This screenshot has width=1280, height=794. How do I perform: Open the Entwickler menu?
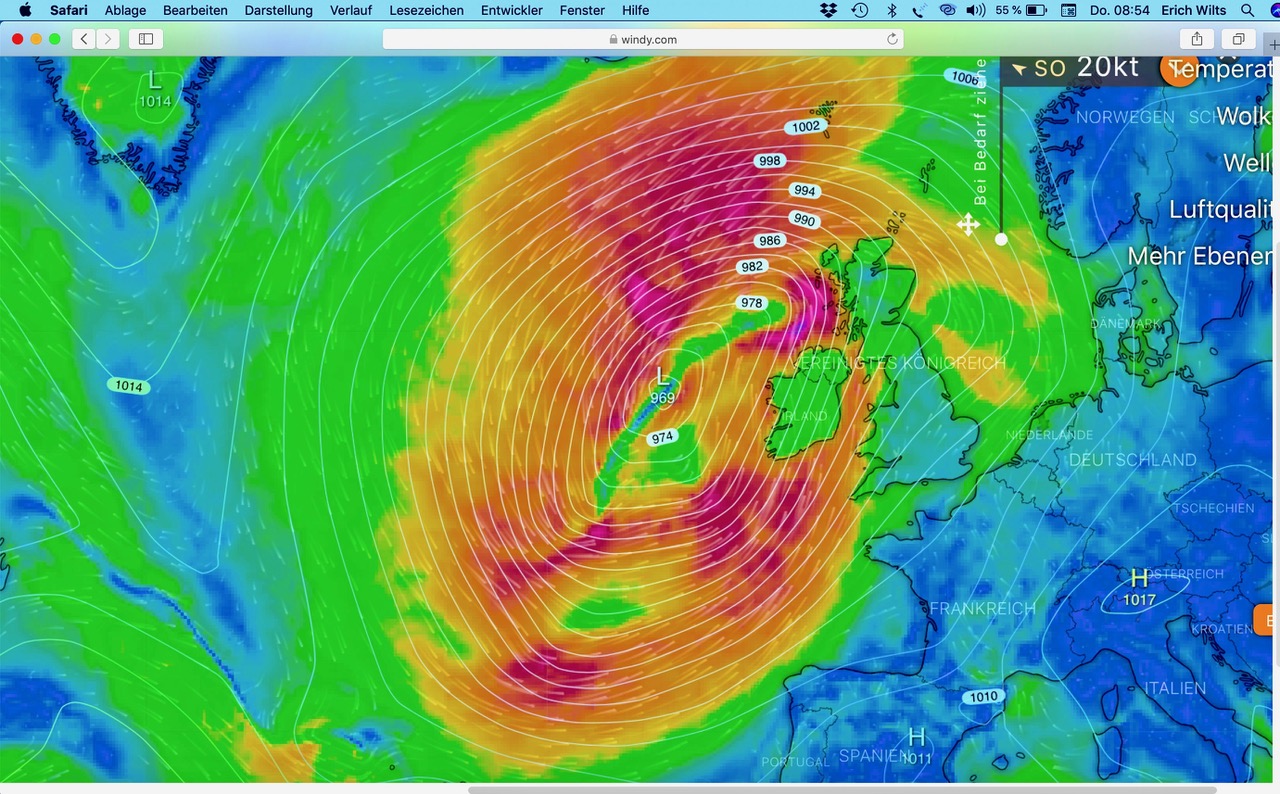click(x=511, y=10)
